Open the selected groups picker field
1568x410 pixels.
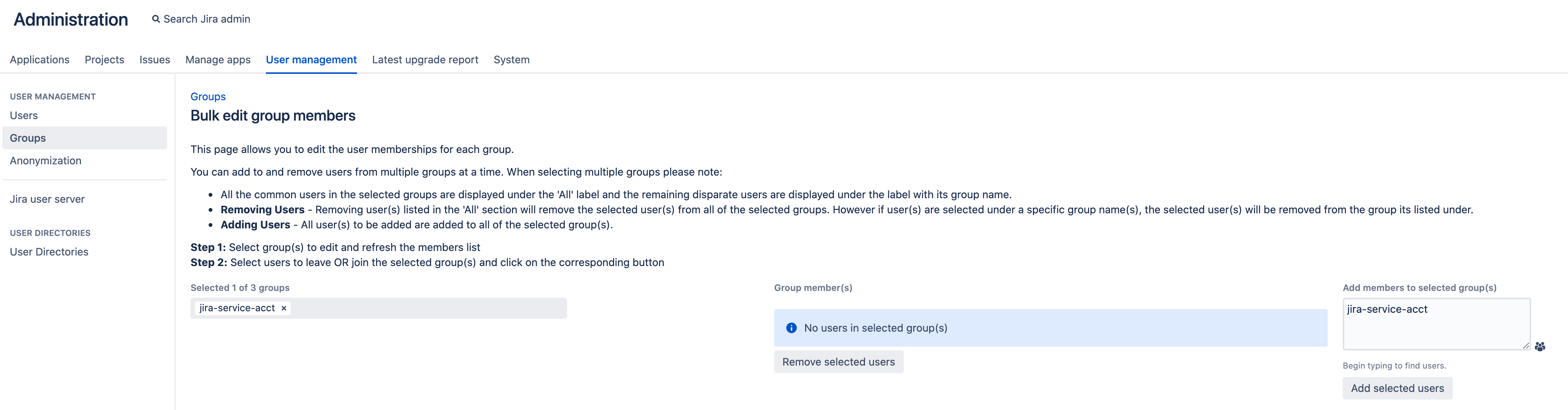click(x=378, y=308)
